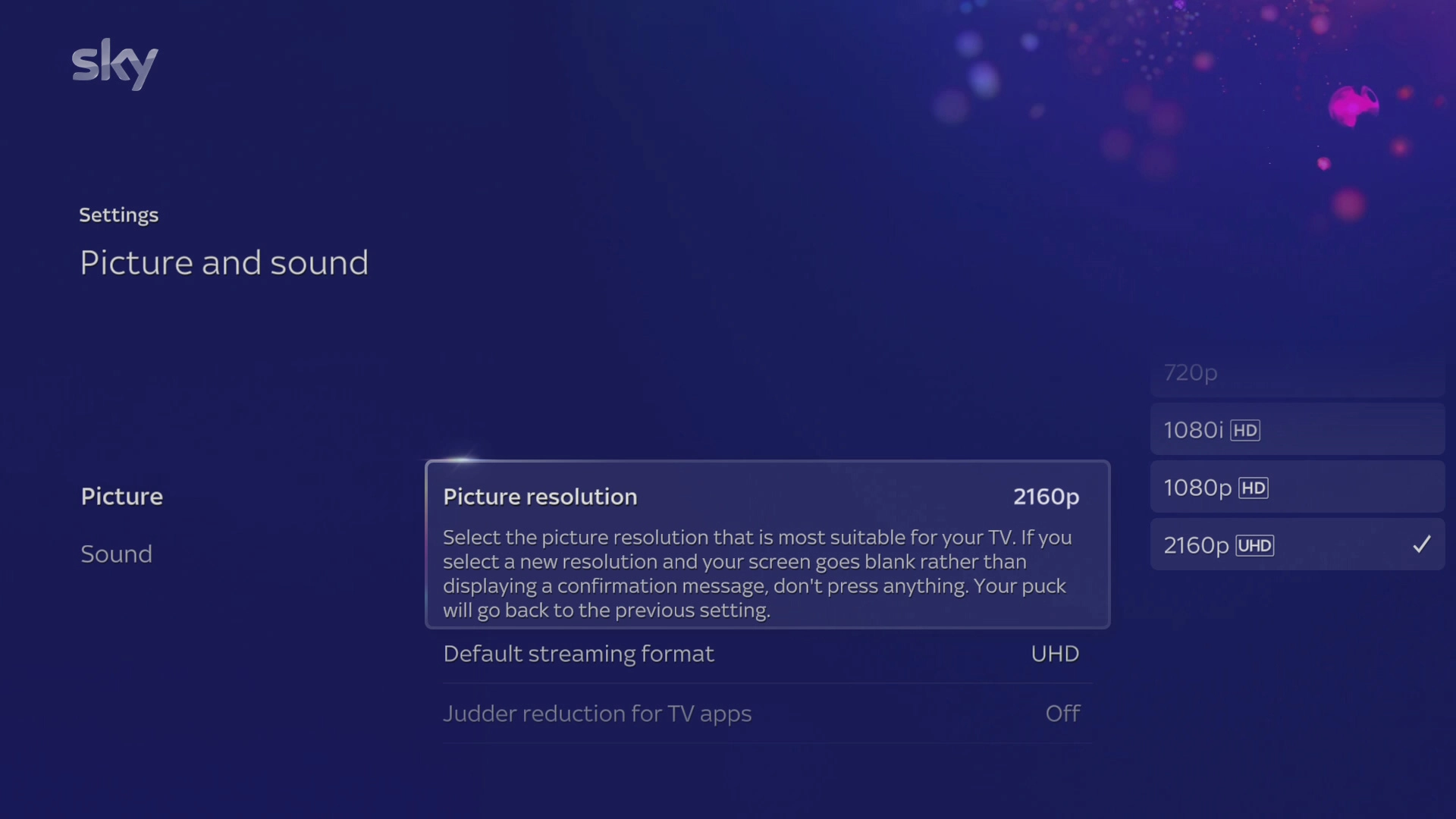Click the HD badge next to 1080i
The height and width of the screenshot is (819, 1456).
[x=1245, y=430]
